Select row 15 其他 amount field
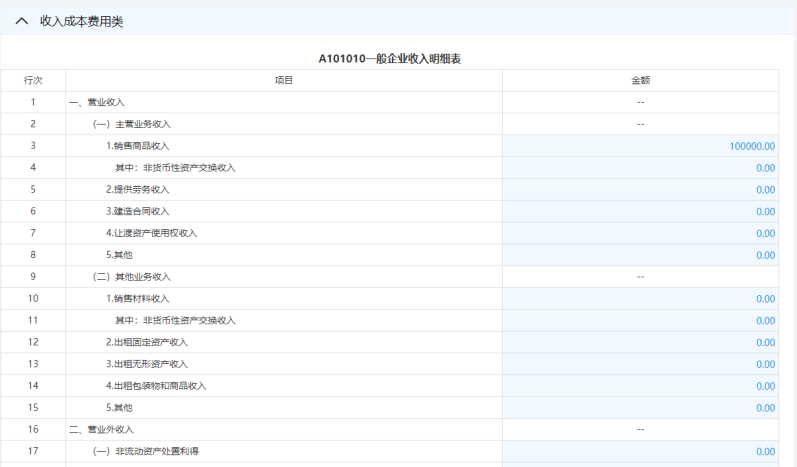Image resolution: width=797 pixels, height=467 pixels. coord(640,408)
